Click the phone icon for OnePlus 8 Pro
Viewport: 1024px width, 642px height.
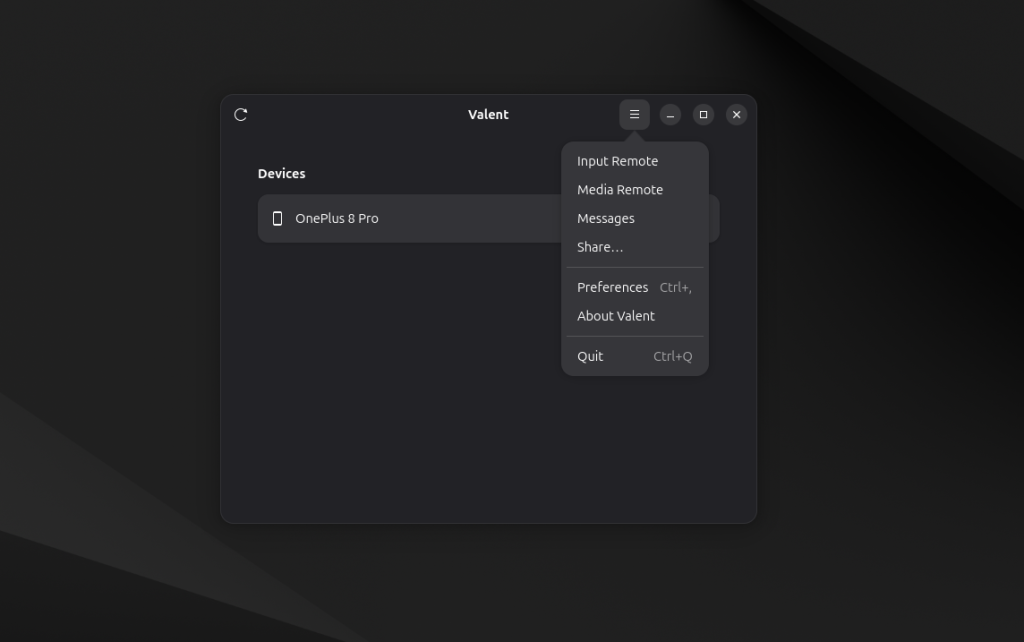[x=278, y=219]
